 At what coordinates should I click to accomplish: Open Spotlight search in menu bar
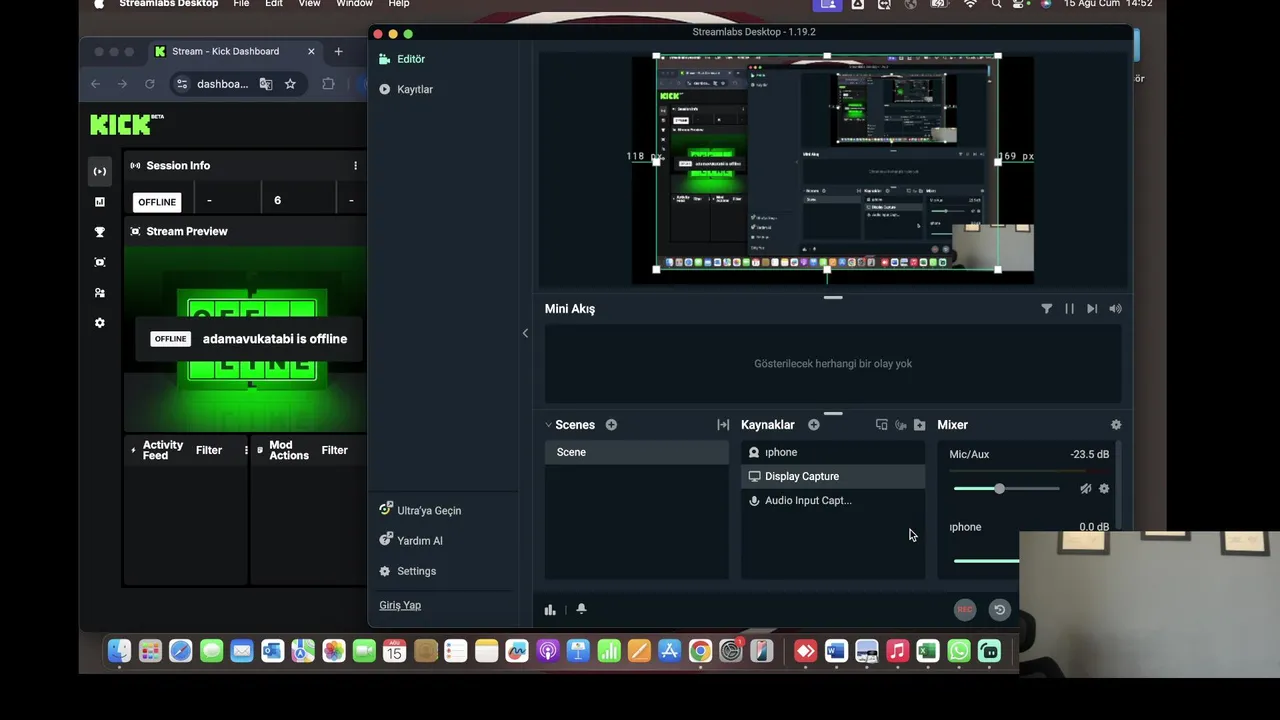click(x=996, y=4)
